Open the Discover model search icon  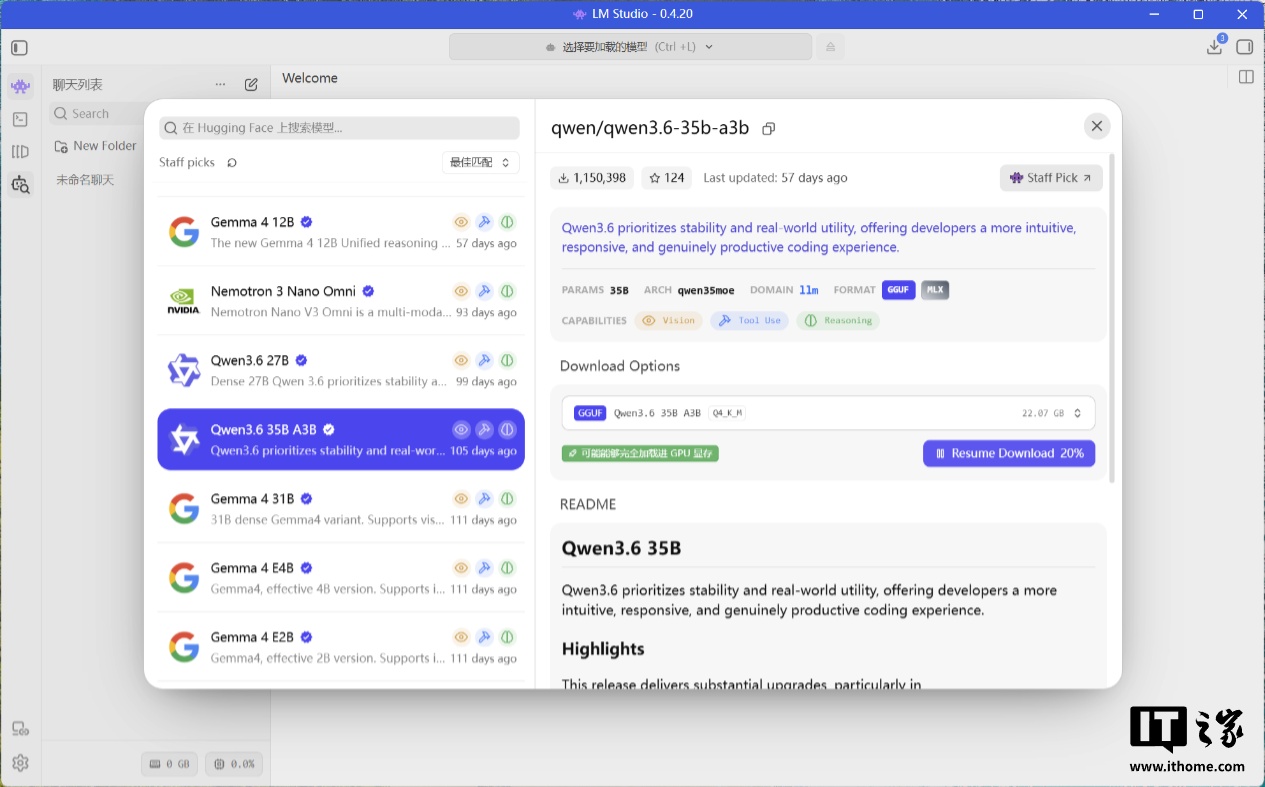pyautogui.click(x=20, y=184)
